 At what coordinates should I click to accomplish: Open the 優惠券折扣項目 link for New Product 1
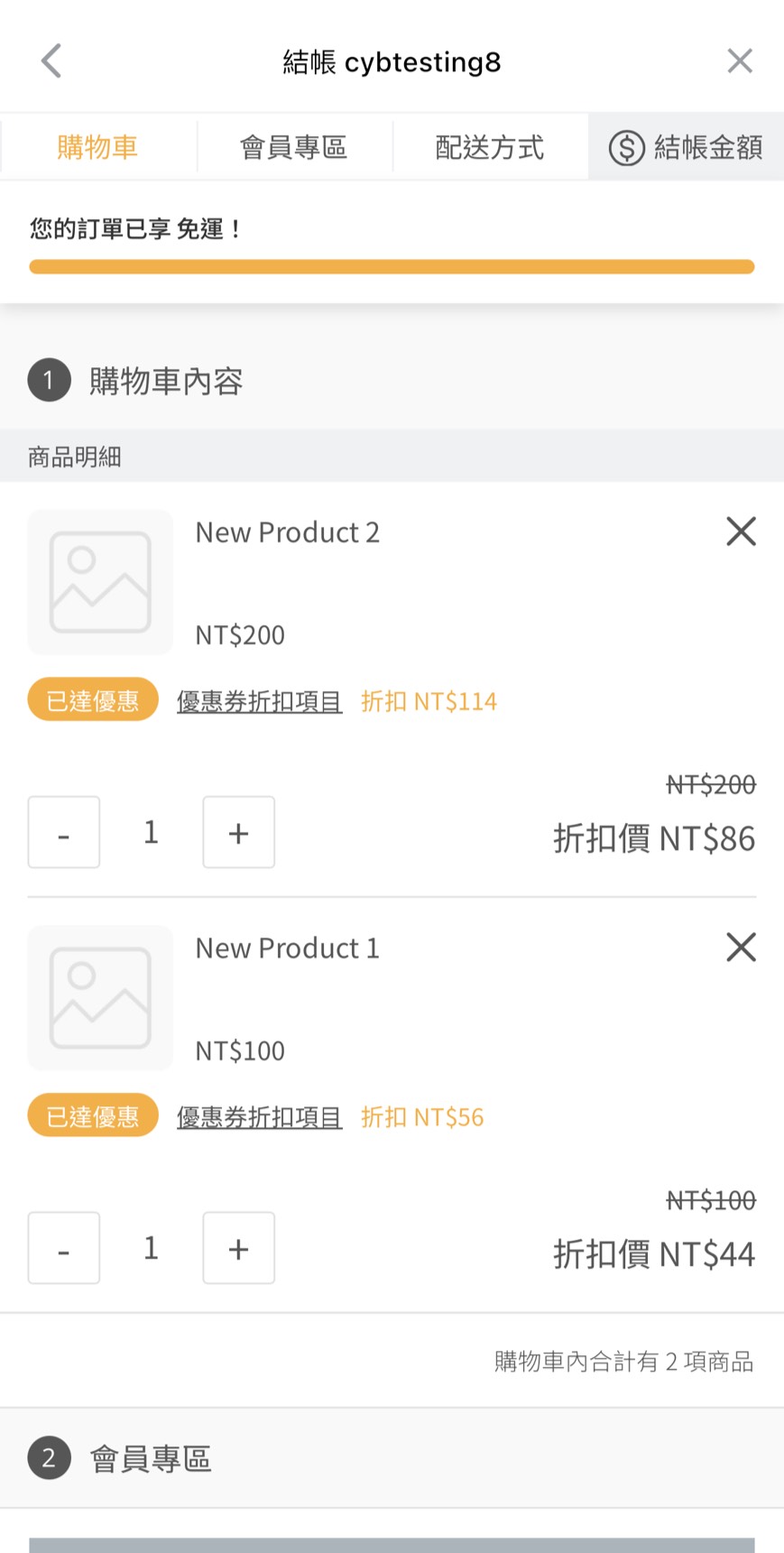tap(259, 1117)
